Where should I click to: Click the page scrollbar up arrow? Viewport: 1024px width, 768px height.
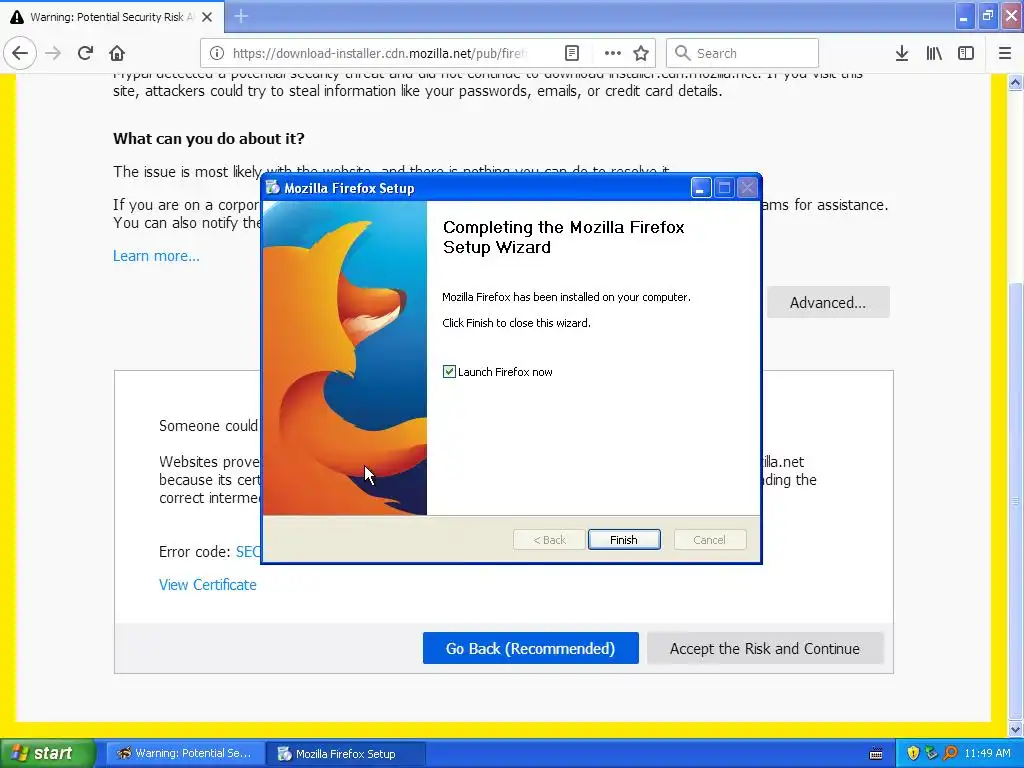pos(1016,82)
